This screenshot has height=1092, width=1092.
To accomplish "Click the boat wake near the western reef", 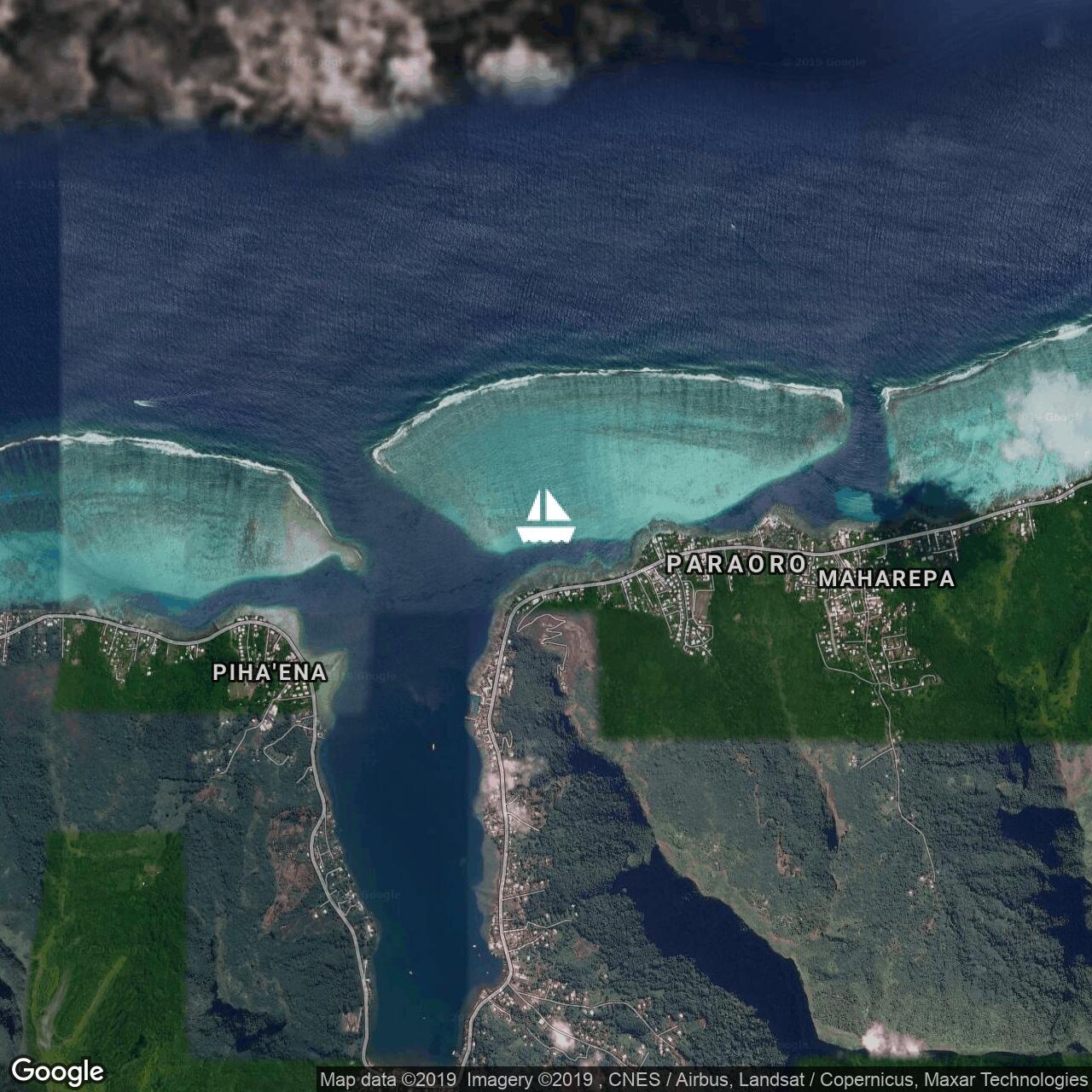I will [145, 403].
